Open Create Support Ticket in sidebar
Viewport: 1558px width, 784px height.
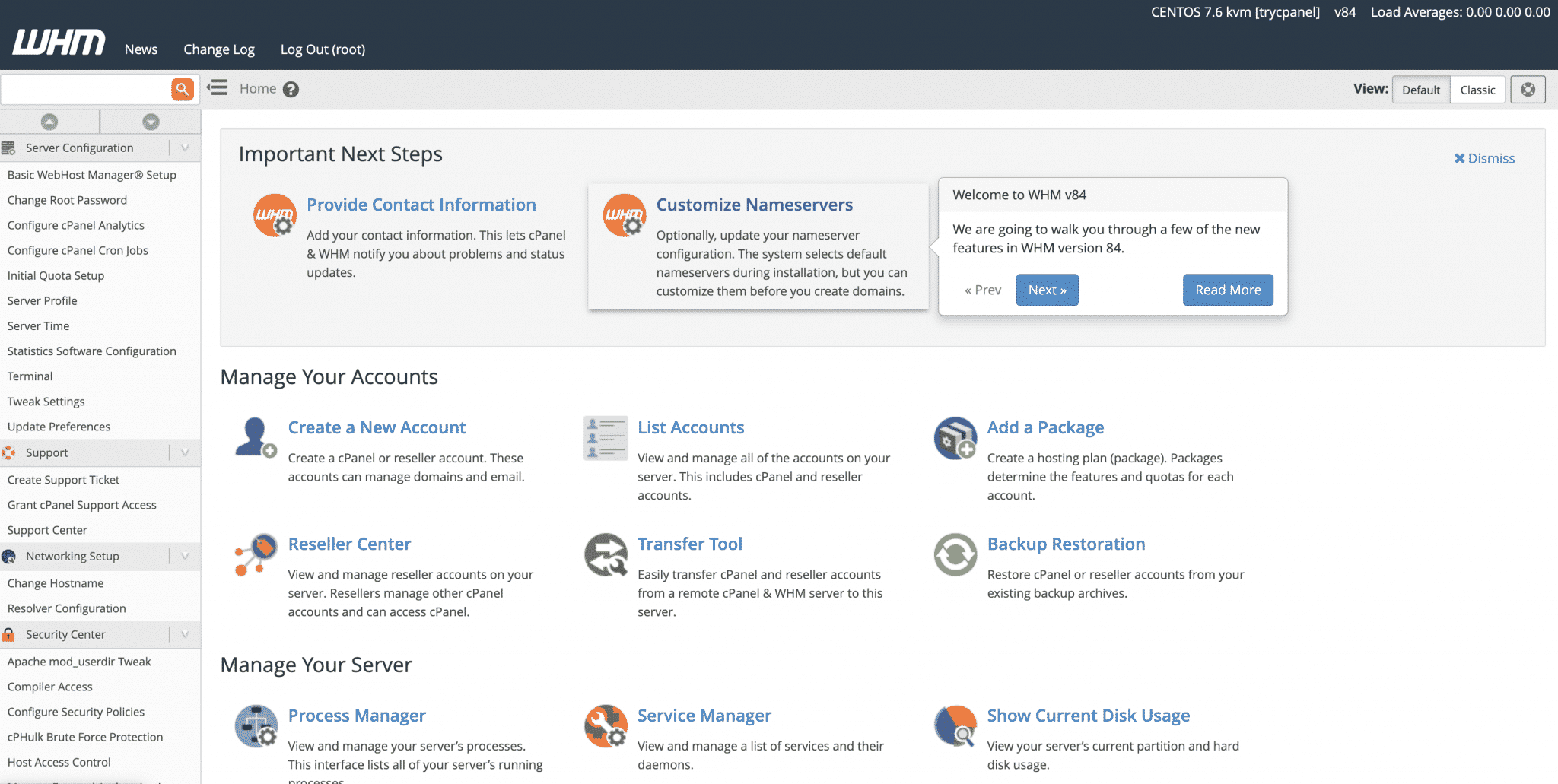63,480
